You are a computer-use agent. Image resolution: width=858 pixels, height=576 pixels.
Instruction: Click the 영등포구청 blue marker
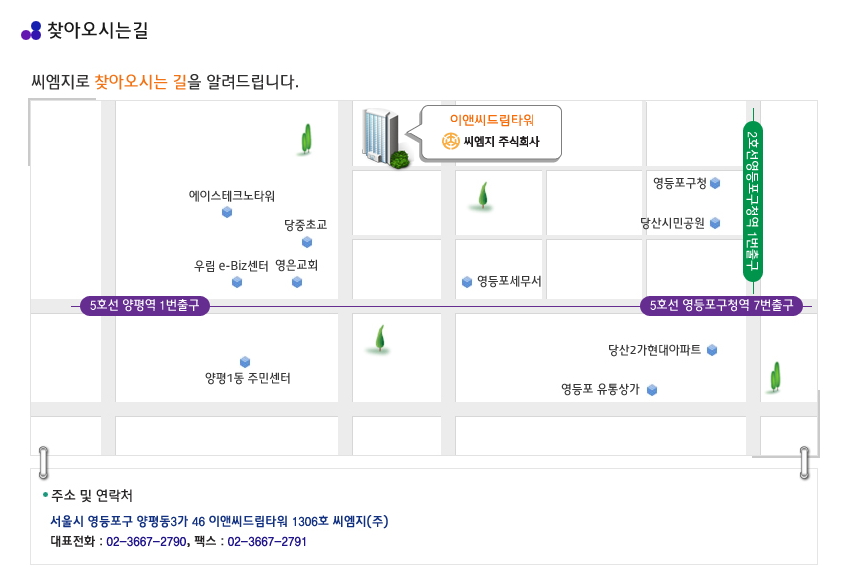715,183
